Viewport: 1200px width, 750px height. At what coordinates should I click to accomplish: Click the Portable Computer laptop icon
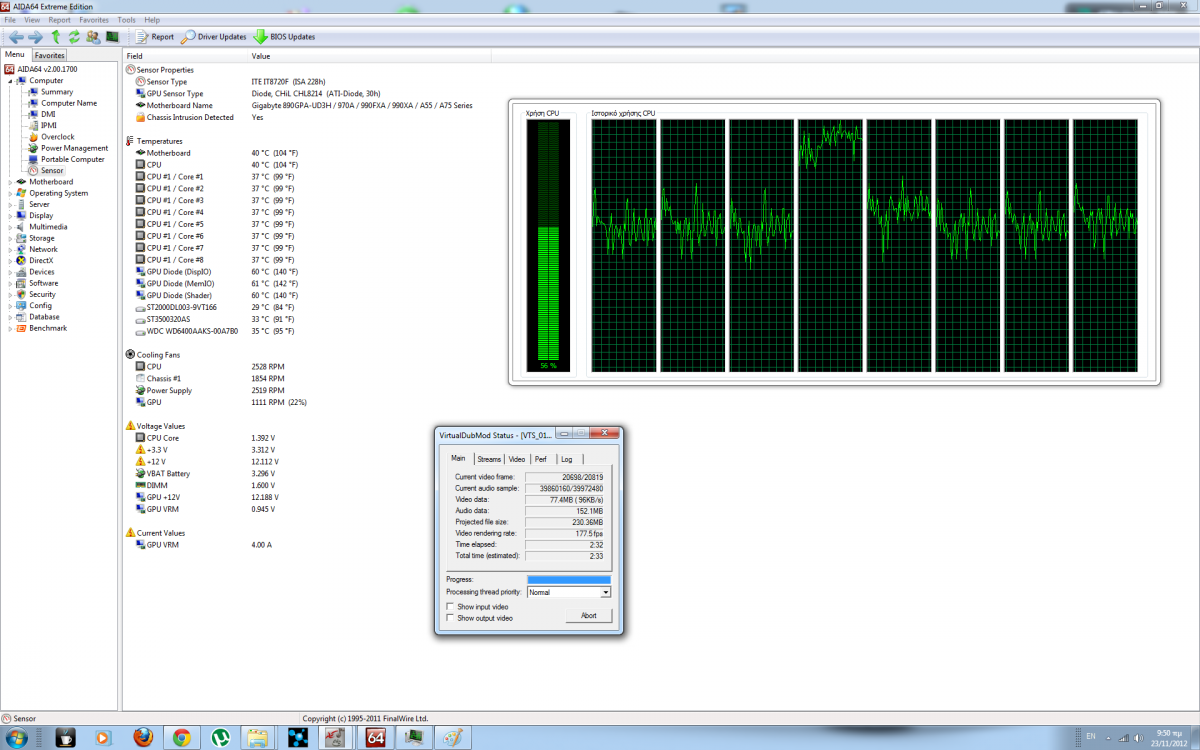(x=33, y=159)
